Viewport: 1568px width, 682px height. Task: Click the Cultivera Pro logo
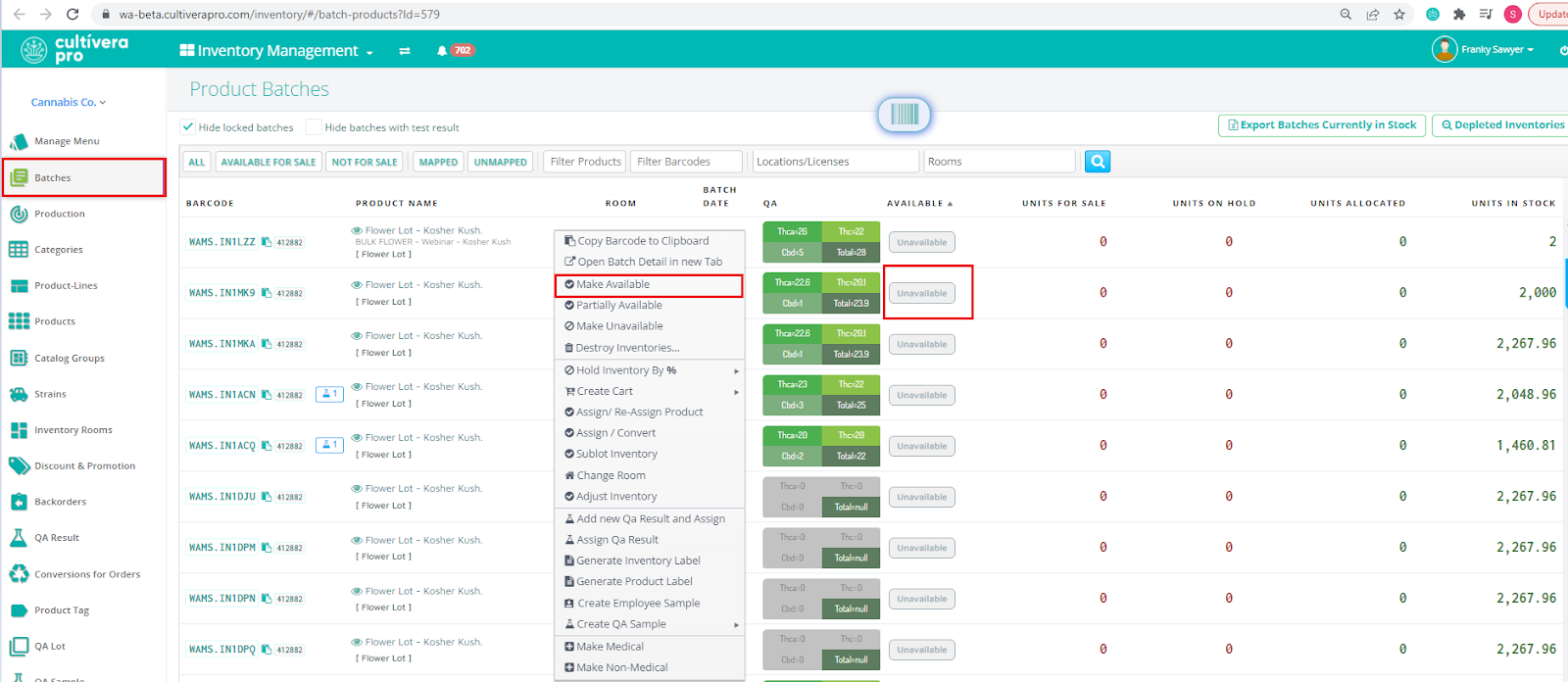pos(75,49)
